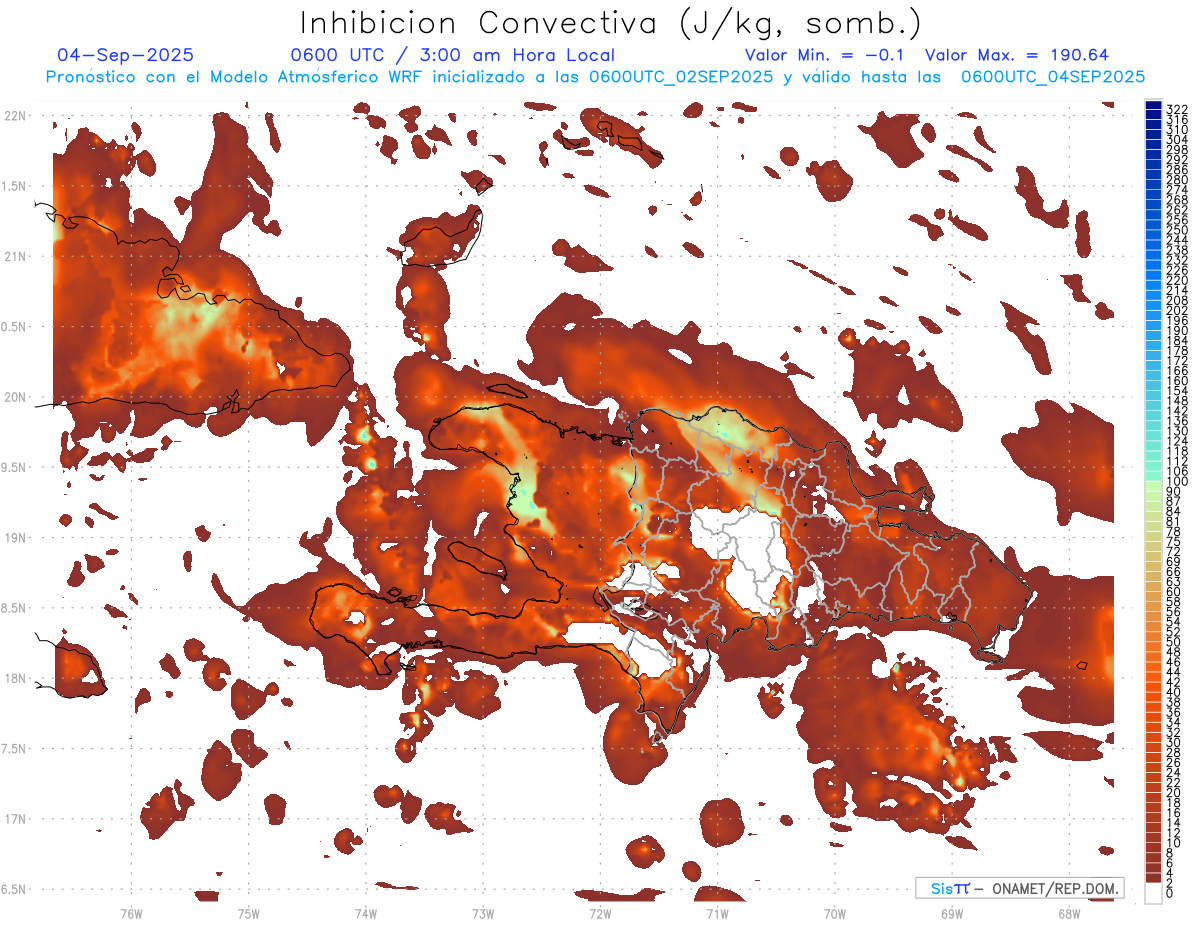
Task: Pick the white 0 colorbar swatch
Action: click(x=1153, y=892)
